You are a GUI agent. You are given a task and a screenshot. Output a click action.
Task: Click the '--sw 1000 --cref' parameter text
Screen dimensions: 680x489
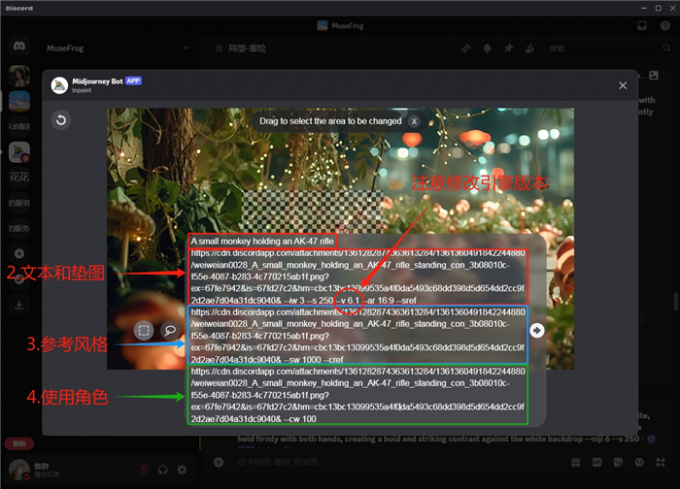click(314, 359)
